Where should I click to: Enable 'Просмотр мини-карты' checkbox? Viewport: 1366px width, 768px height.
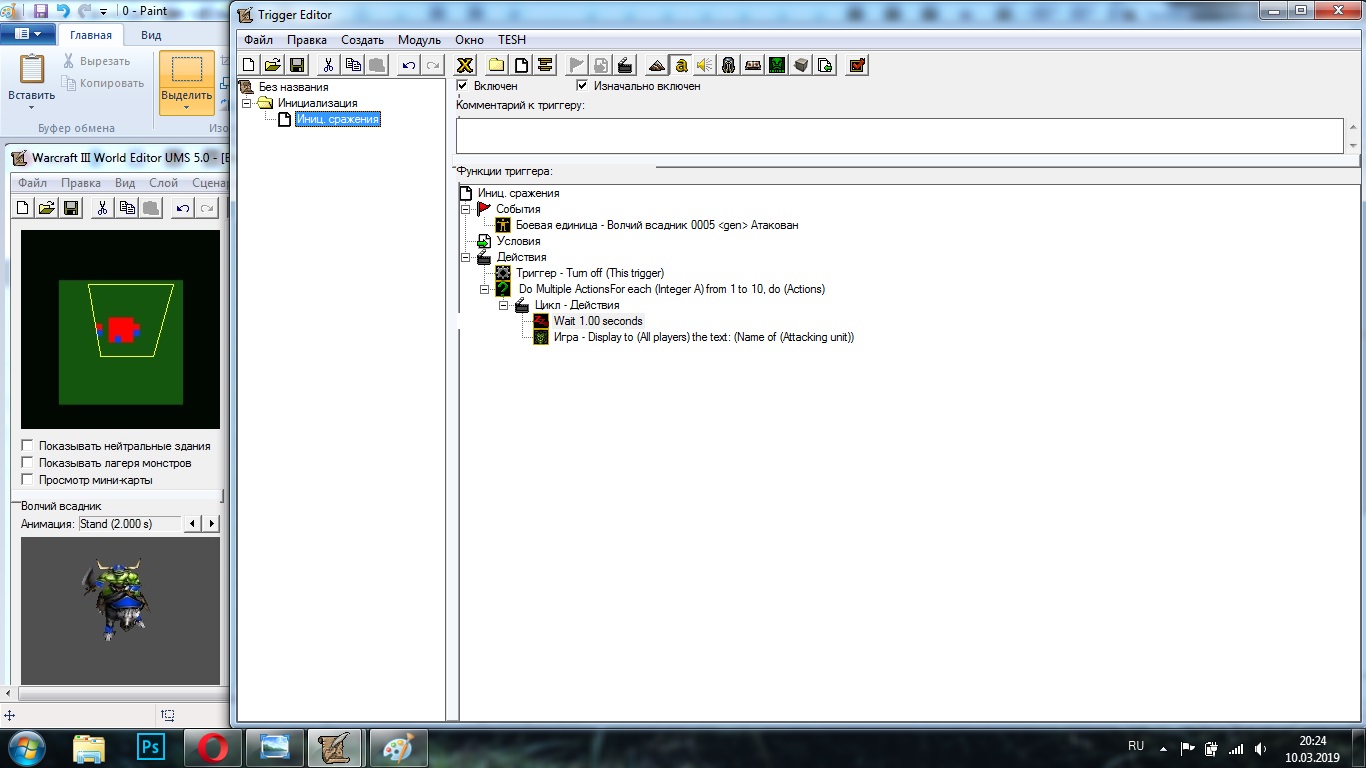27,480
